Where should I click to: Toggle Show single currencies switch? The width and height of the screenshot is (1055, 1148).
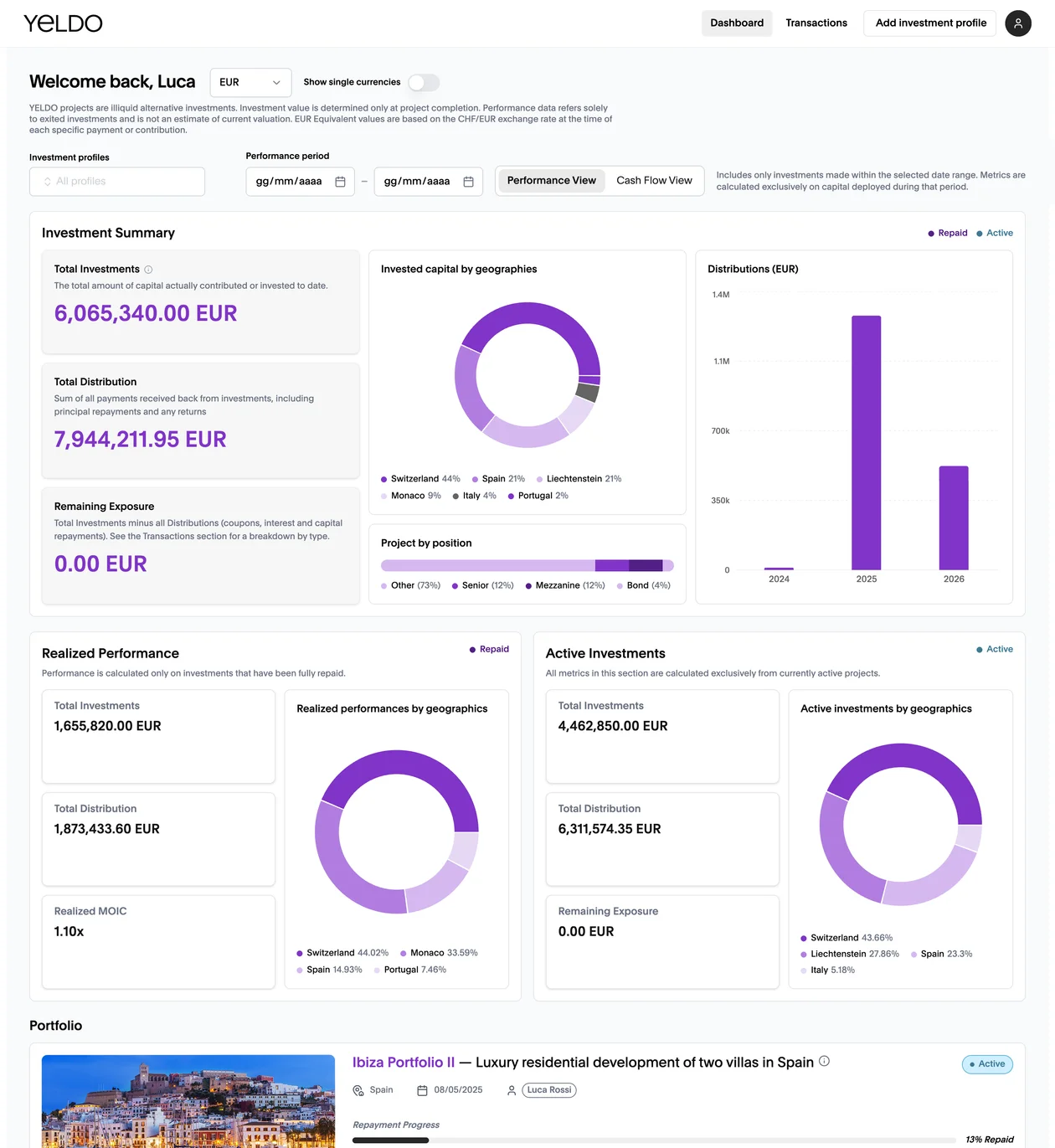coord(424,82)
